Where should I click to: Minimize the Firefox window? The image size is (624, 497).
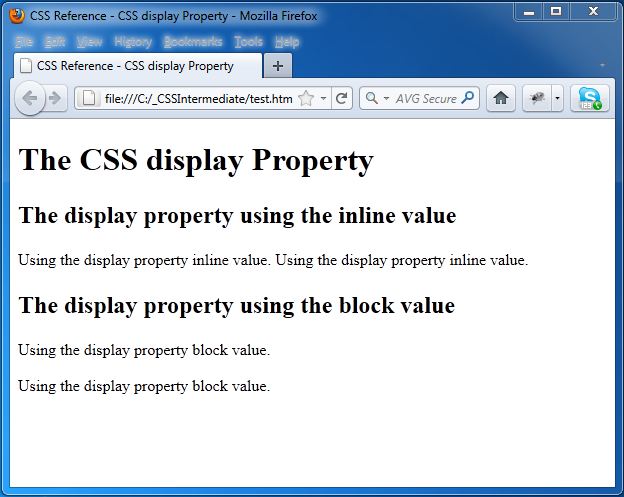point(529,12)
